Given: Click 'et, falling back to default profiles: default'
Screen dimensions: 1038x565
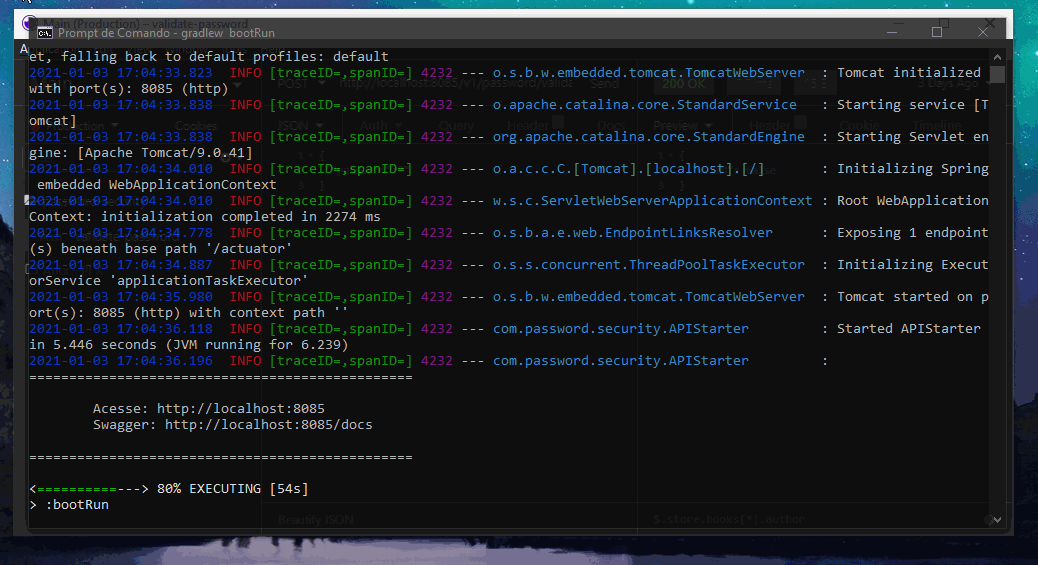Looking at the screenshot, I should click(x=209, y=57).
